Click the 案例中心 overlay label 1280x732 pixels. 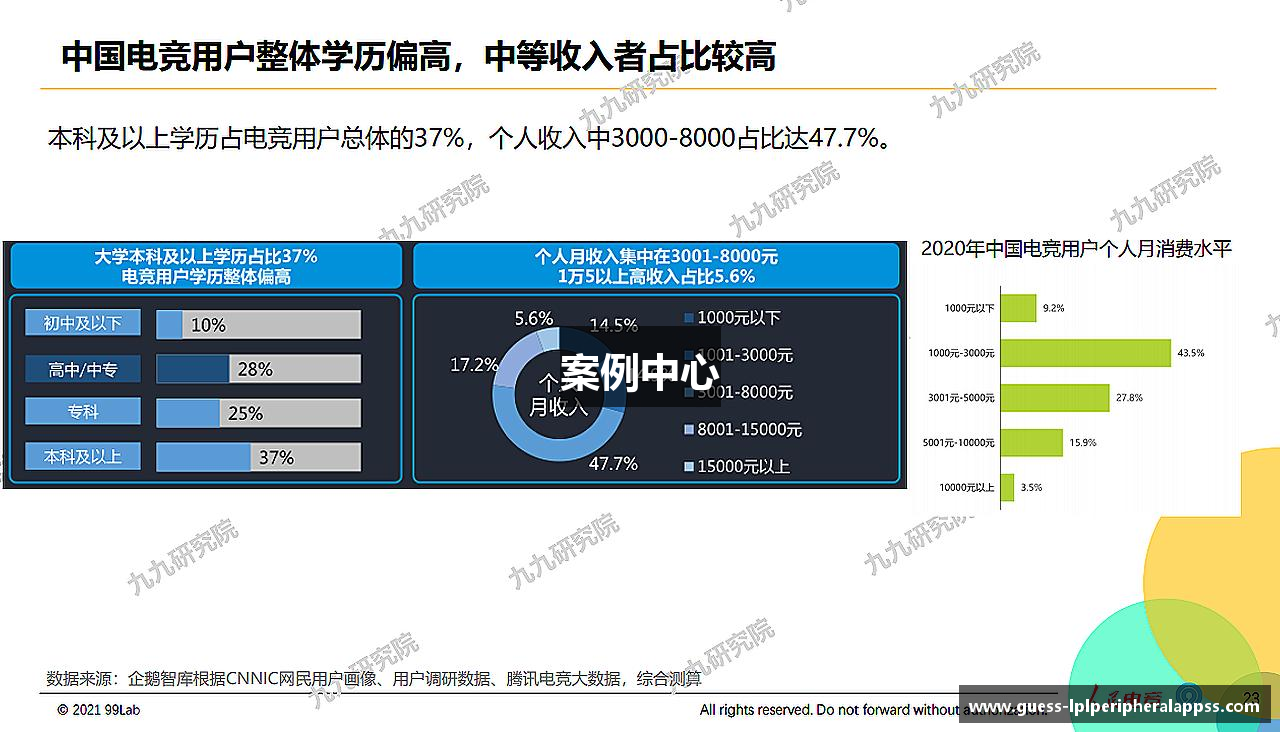point(638,372)
